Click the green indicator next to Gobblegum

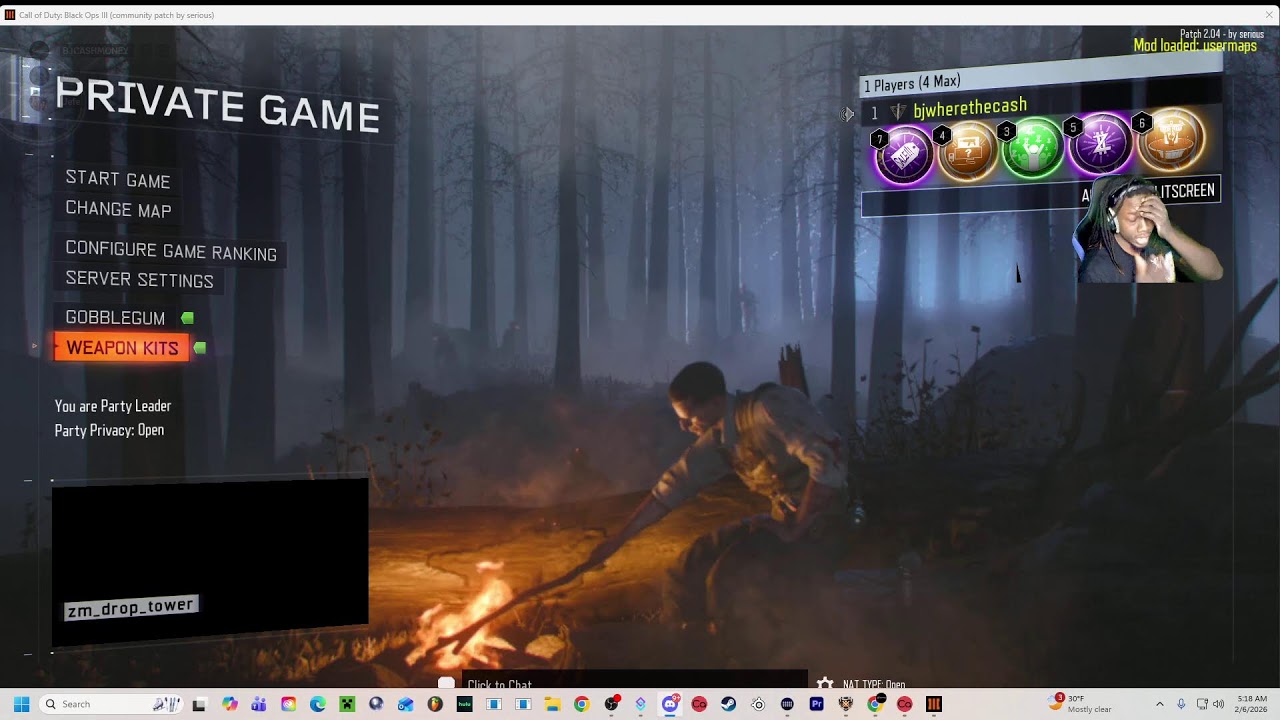pyautogui.click(x=187, y=318)
